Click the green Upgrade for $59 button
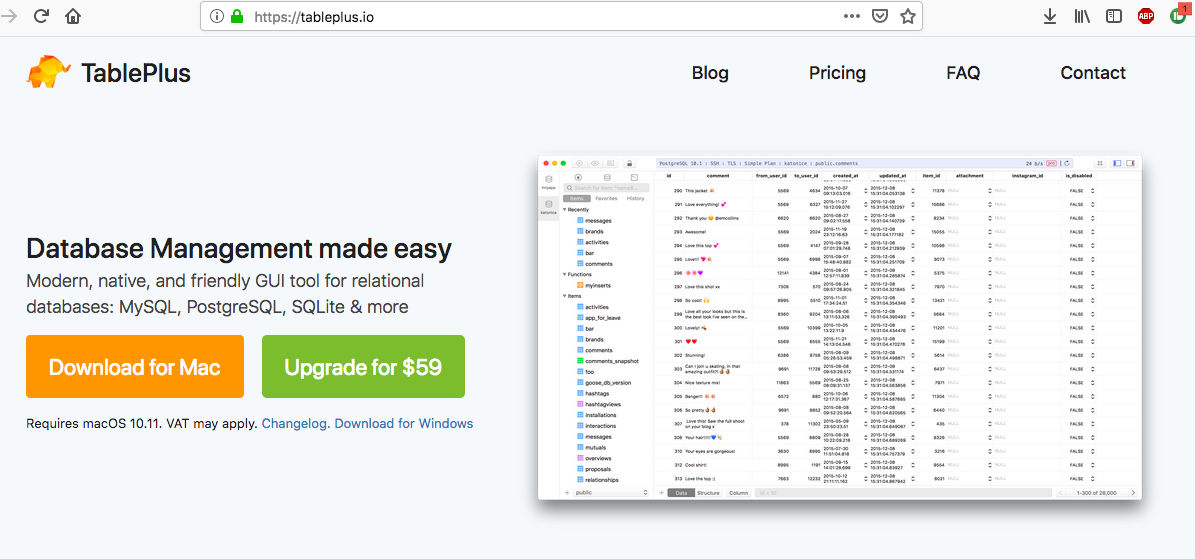The width and height of the screenshot is (1195, 559). 364,367
